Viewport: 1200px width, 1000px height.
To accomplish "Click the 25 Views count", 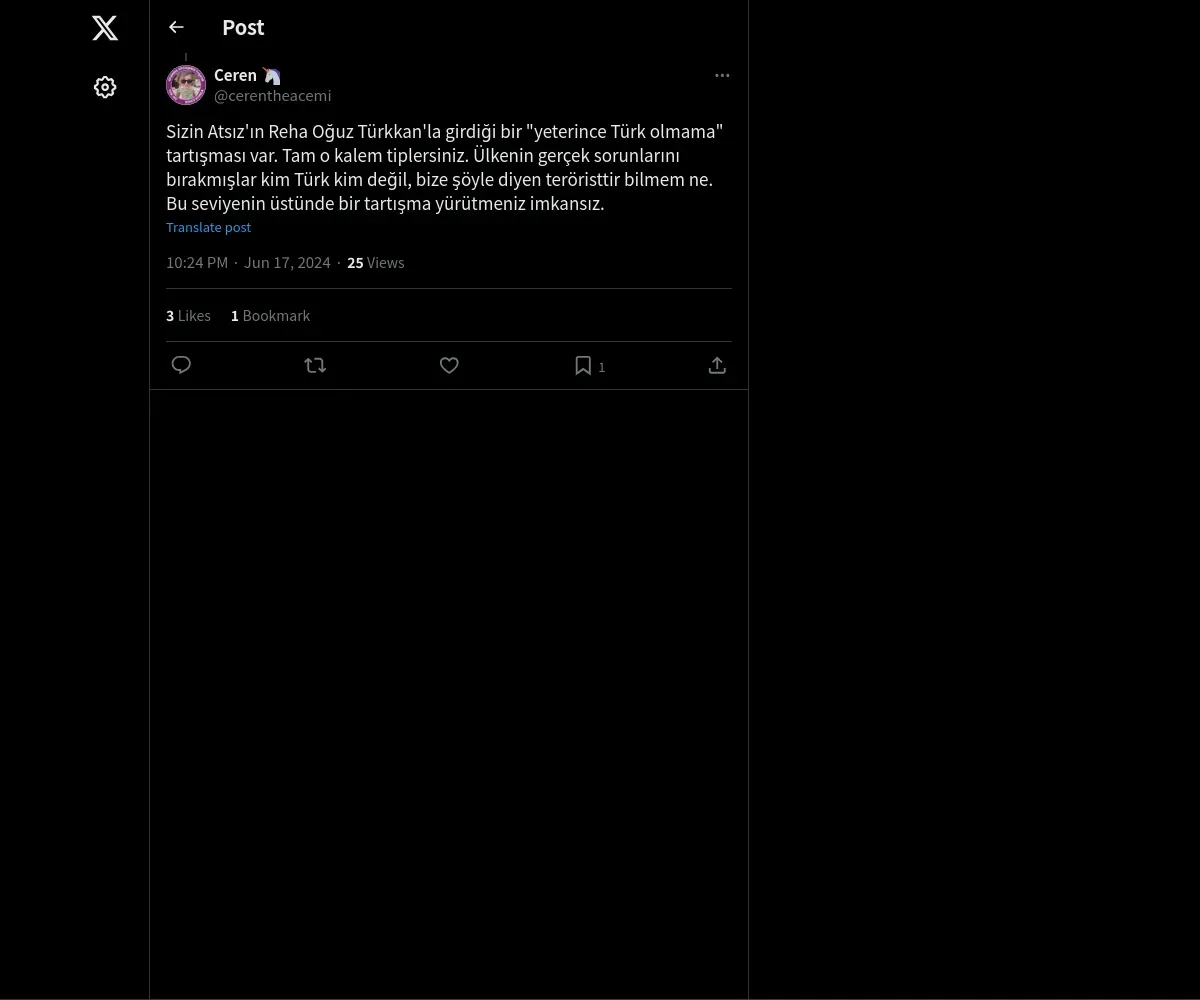I will pyautogui.click(x=375, y=263).
